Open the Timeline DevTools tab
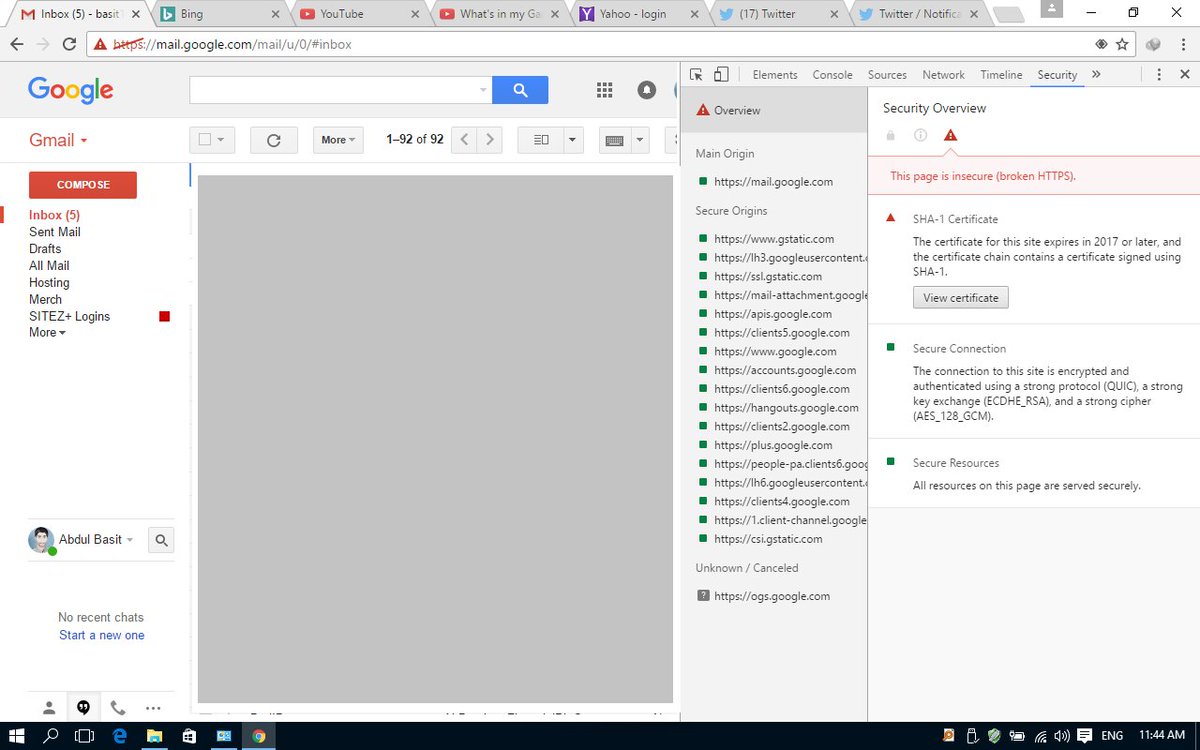 click(x=1001, y=75)
